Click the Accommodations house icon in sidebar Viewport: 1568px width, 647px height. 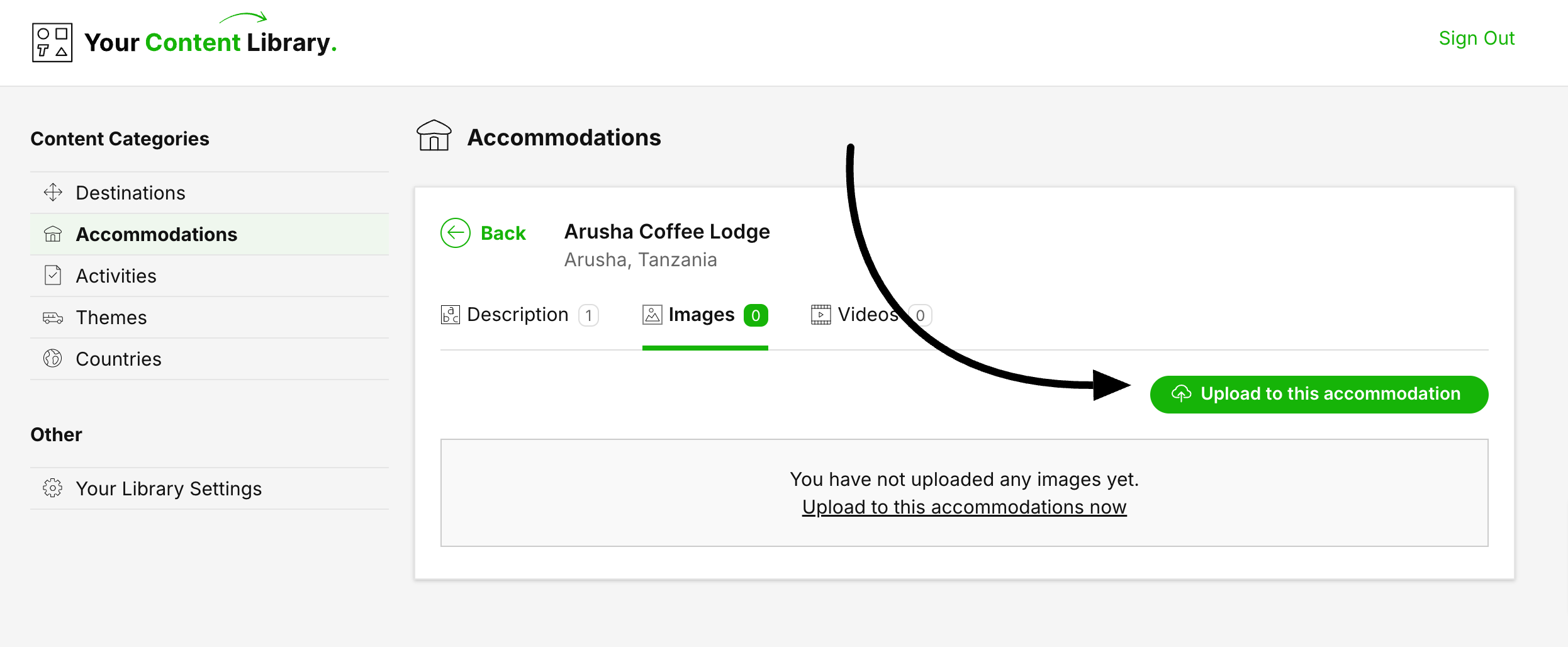(53, 234)
